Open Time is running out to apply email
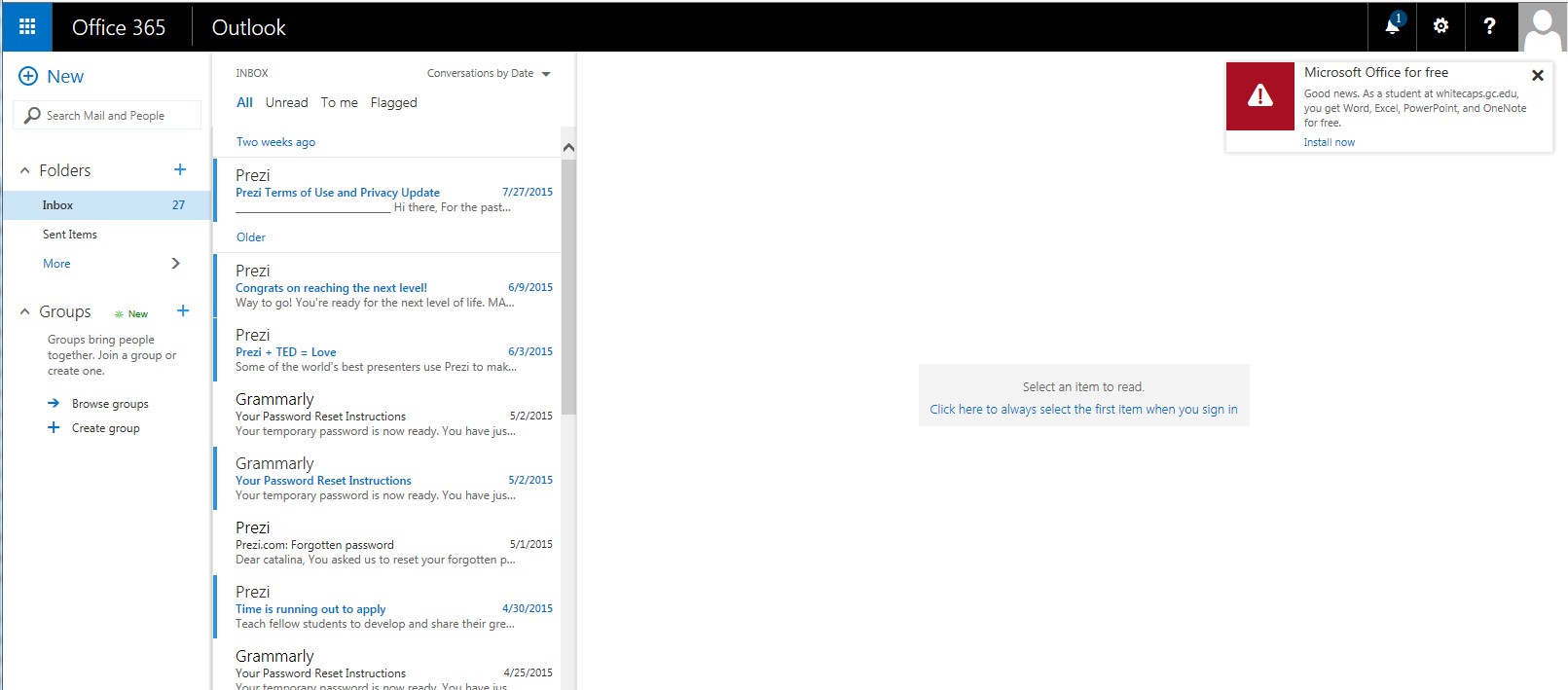Screen dimensions: 1568x690 (x=387, y=607)
